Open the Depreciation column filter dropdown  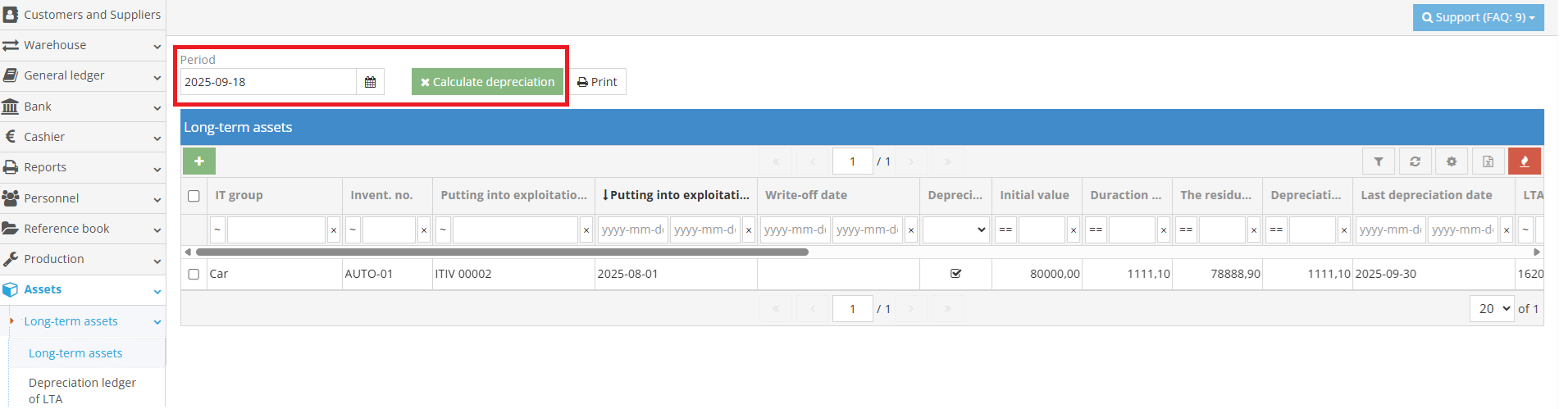(956, 230)
